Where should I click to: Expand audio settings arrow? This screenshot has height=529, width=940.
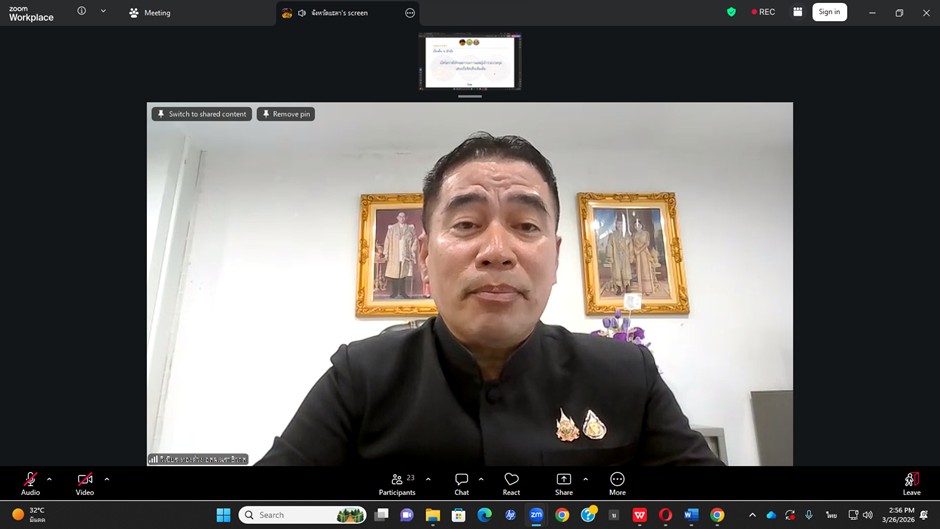50,479
